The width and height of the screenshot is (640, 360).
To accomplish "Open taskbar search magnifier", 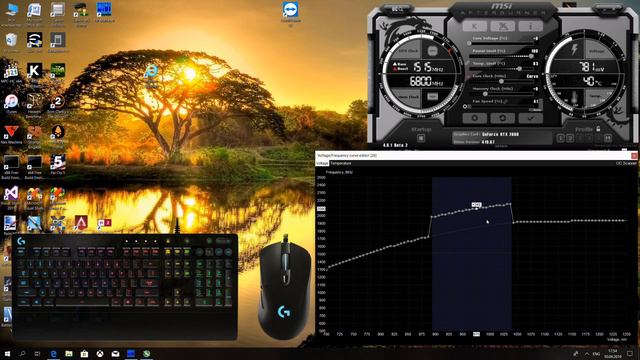I will (x=22, y=353).
